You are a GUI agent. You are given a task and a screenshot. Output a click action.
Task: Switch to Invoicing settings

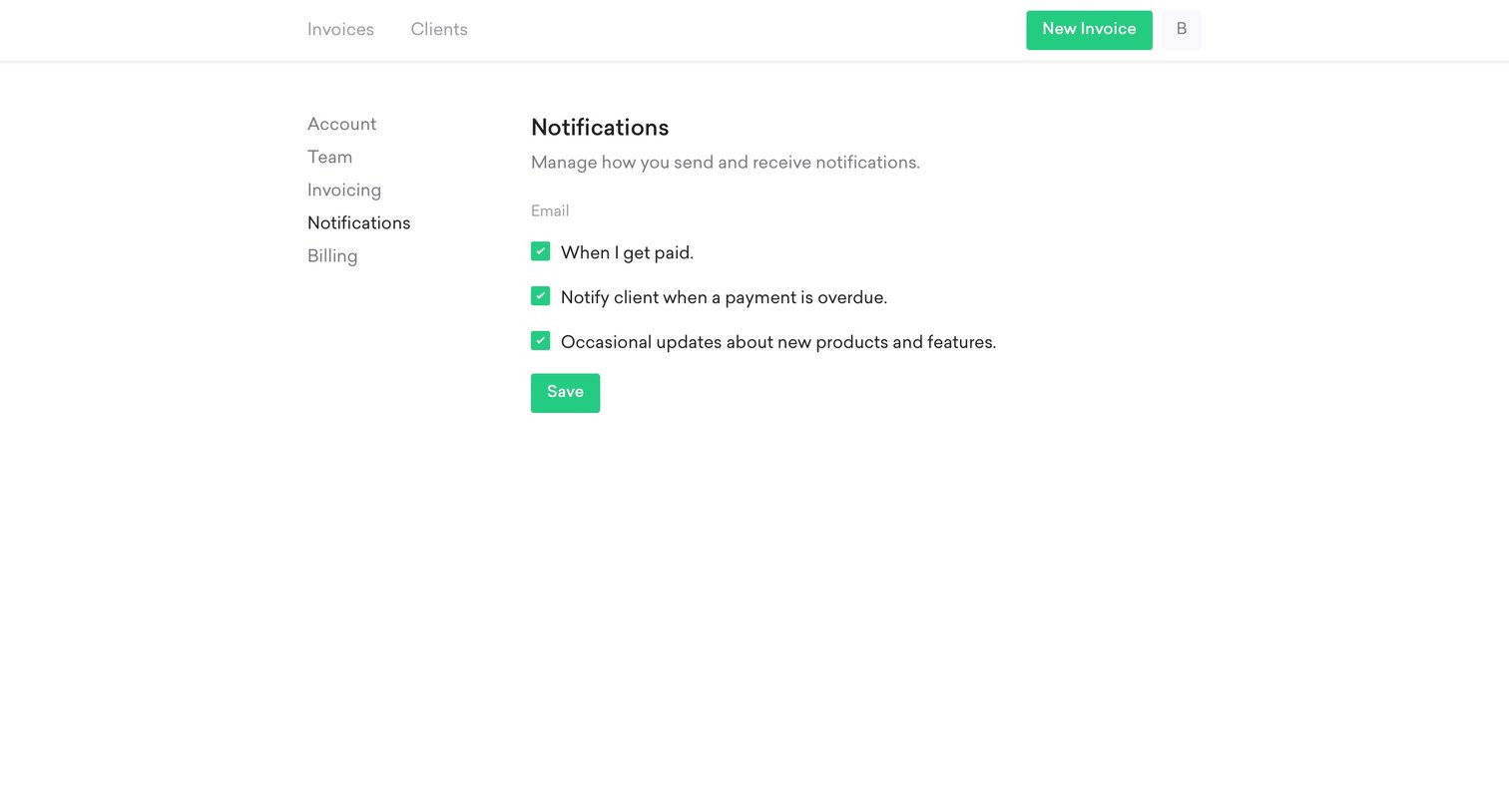click(x=344, y=190)
